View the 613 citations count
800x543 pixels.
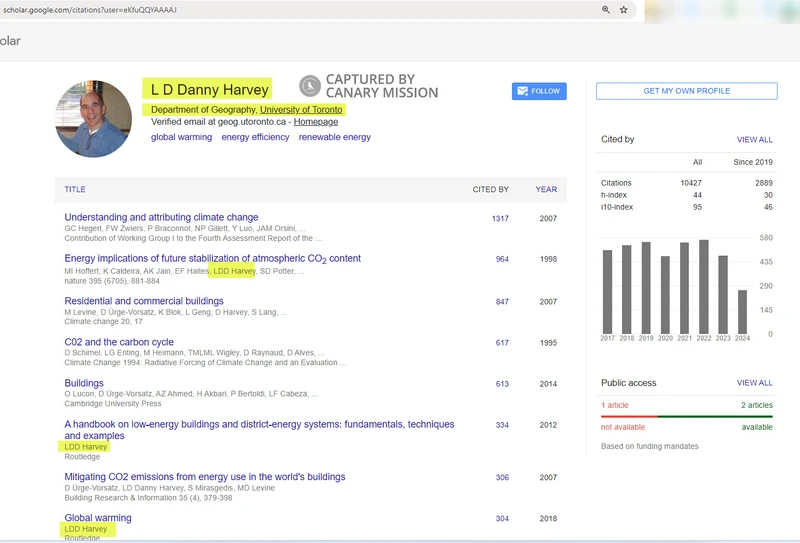pyautogui.click(x=502, y=384)
